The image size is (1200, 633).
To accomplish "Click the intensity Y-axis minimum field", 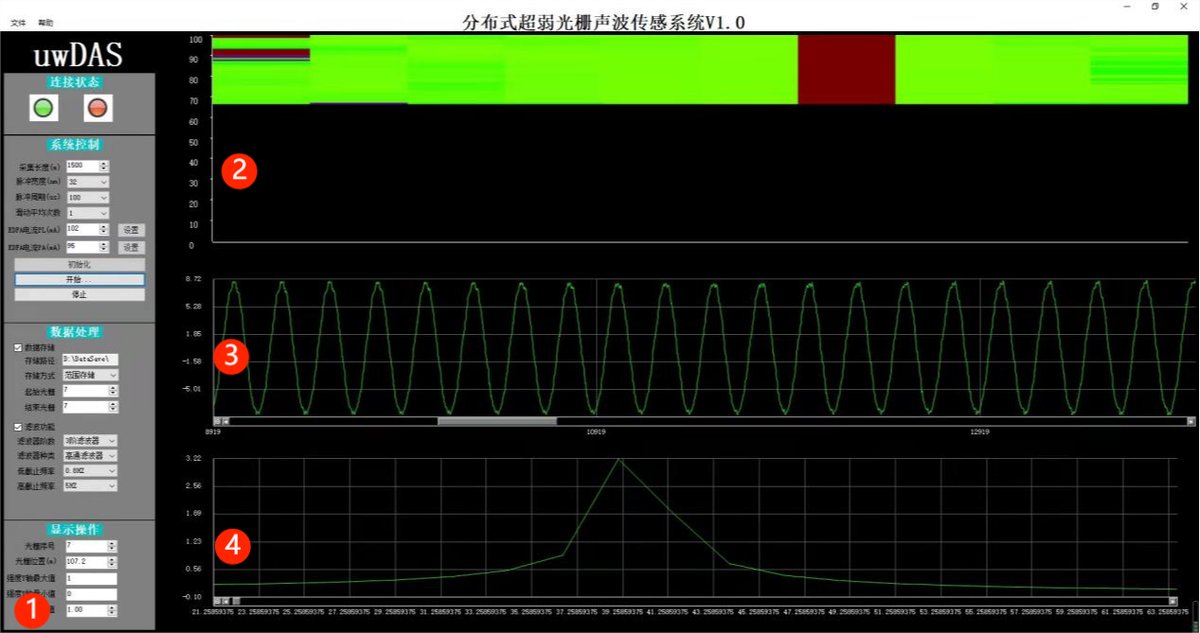I will (x=91, y=594).
